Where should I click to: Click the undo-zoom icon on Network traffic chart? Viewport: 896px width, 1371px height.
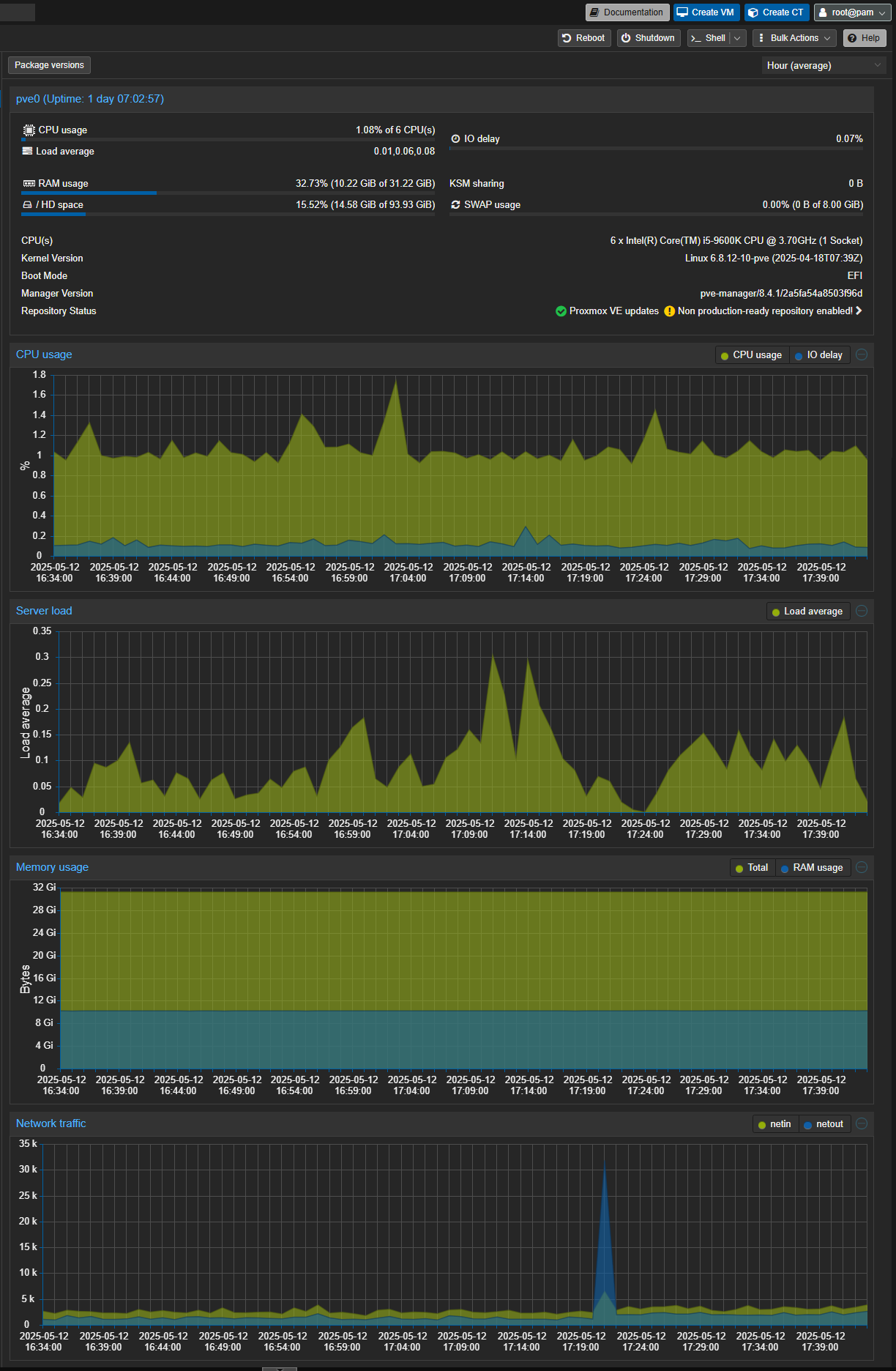862,1123
